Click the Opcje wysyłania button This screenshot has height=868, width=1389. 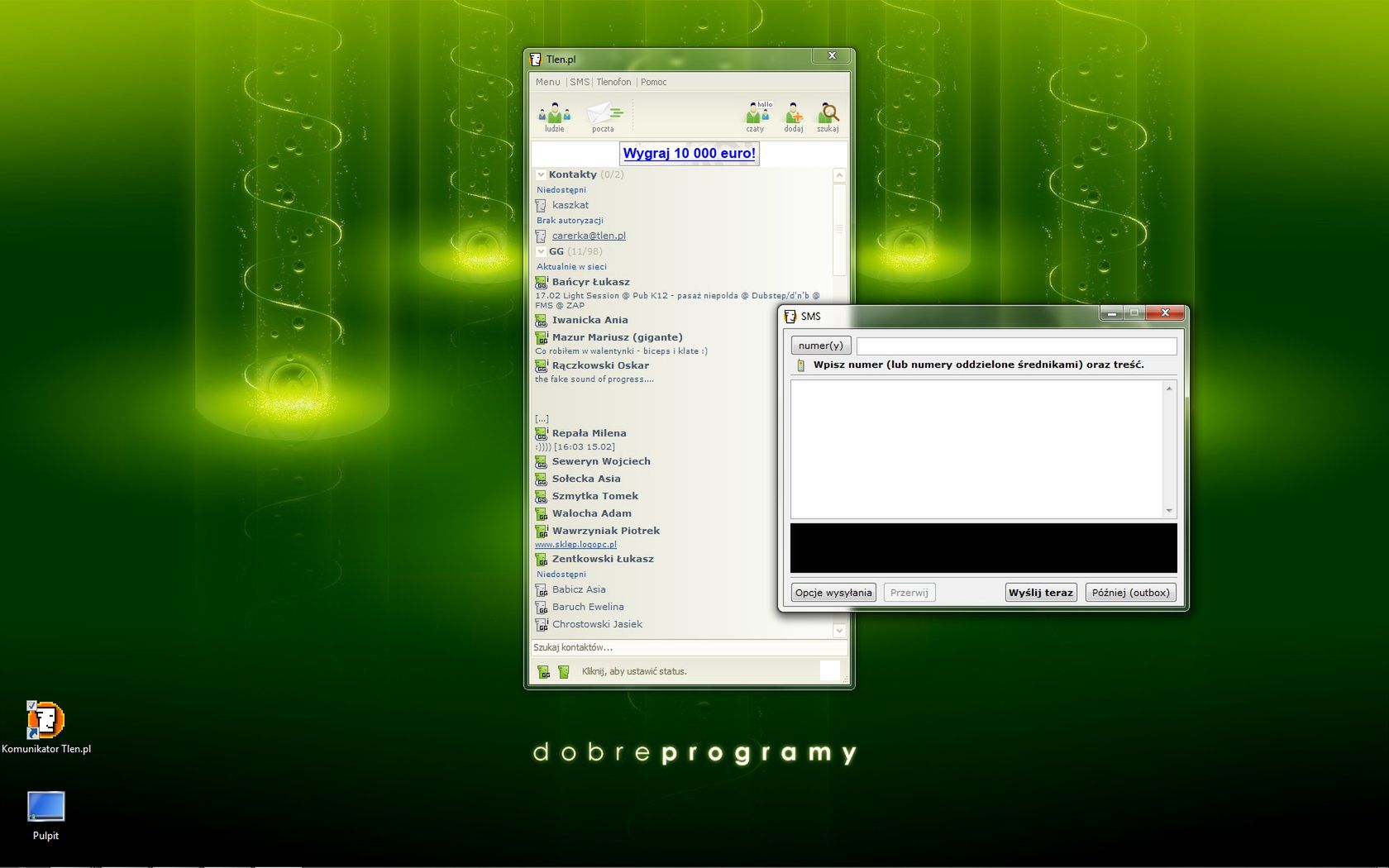point(833,593)
